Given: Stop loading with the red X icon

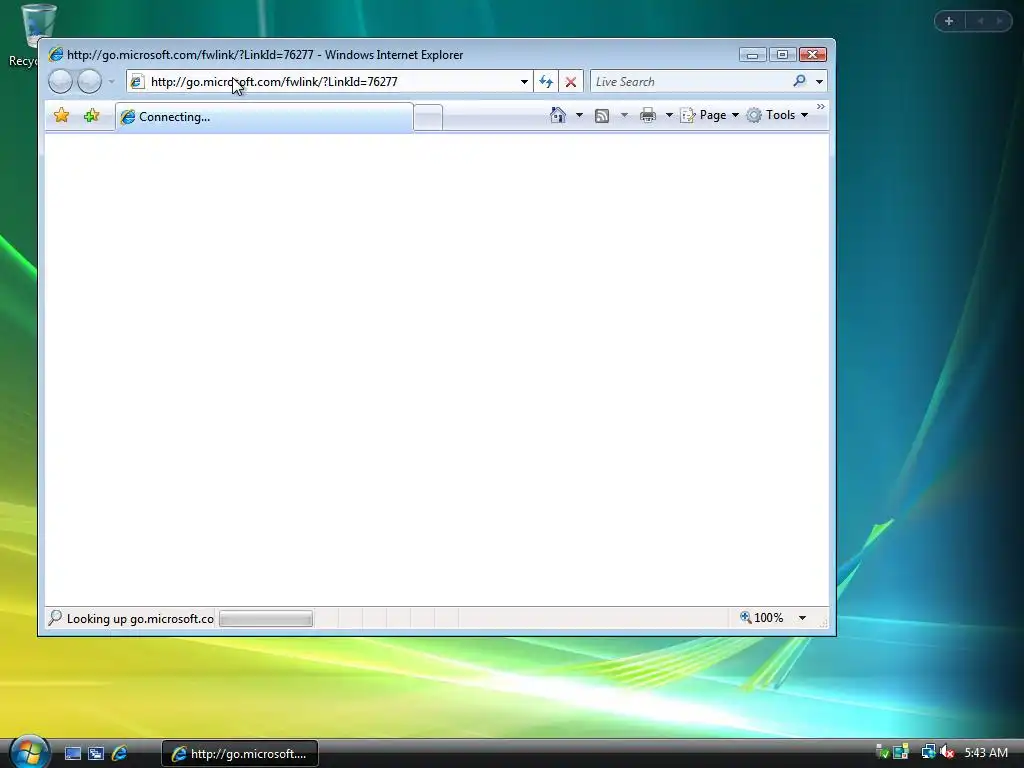Looking at the screenshot, I should (x=571, y=82).
